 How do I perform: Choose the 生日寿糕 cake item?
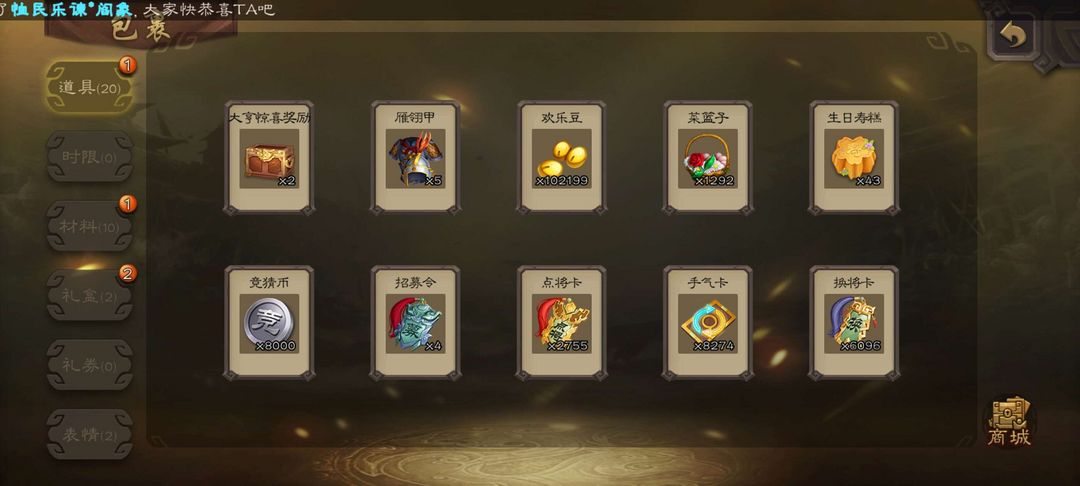tap(853, 158)
